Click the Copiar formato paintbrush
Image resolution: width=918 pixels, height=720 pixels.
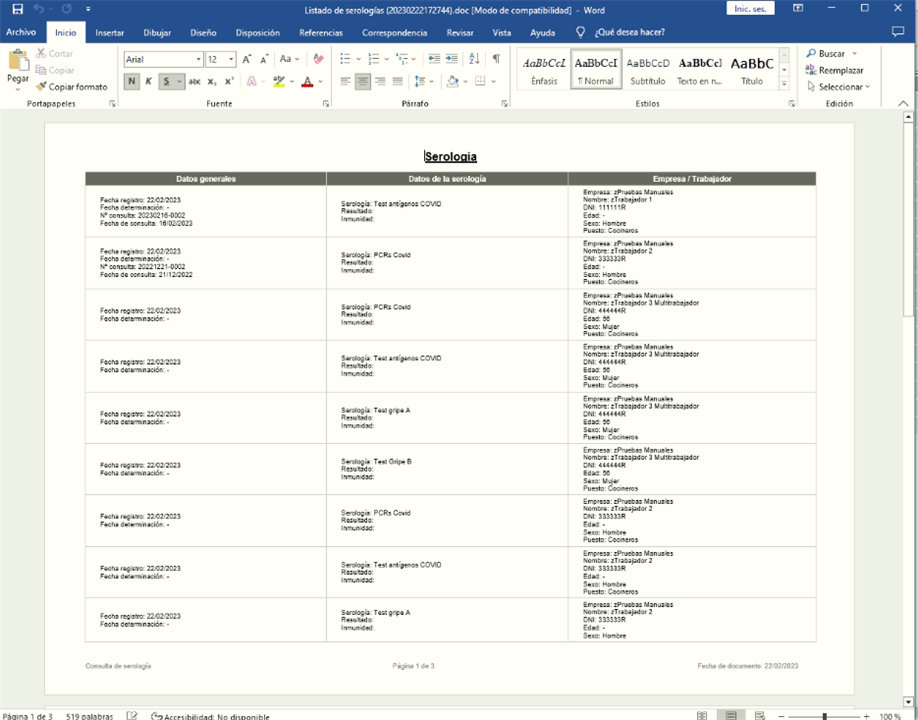(41, 87)
